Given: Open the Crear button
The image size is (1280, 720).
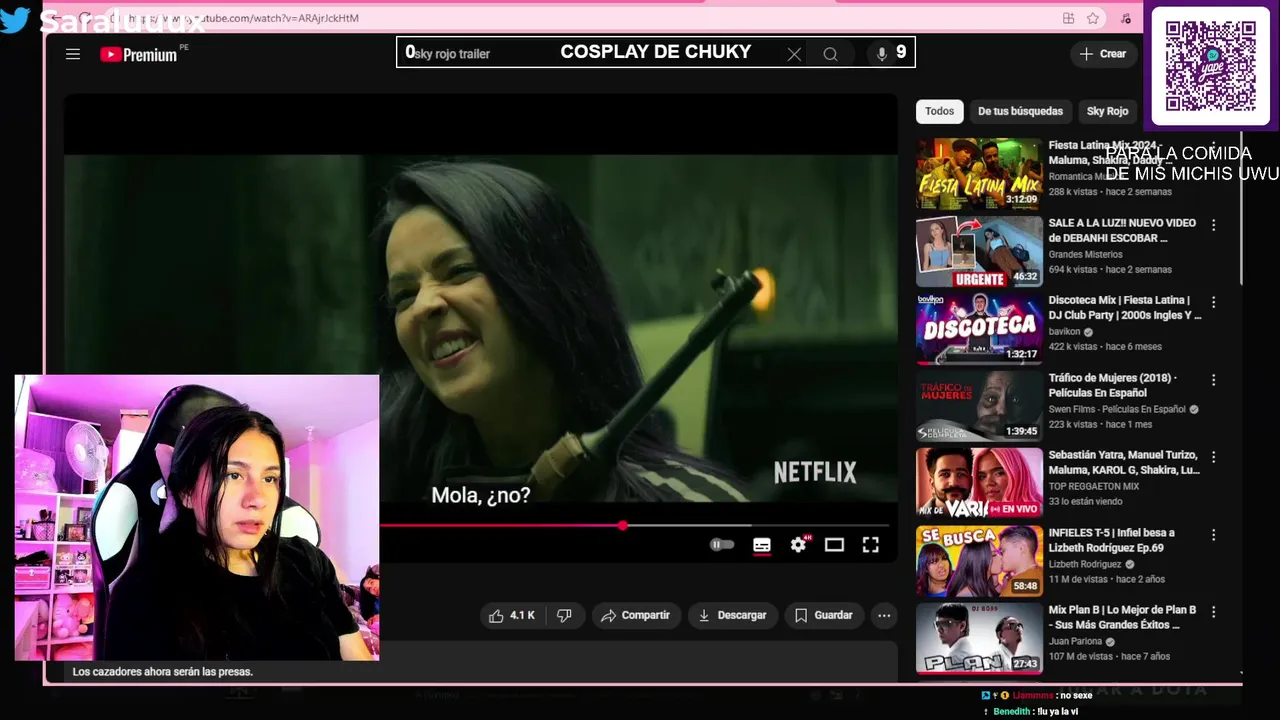Looking at the screenshot, I should click(1103, 54).
